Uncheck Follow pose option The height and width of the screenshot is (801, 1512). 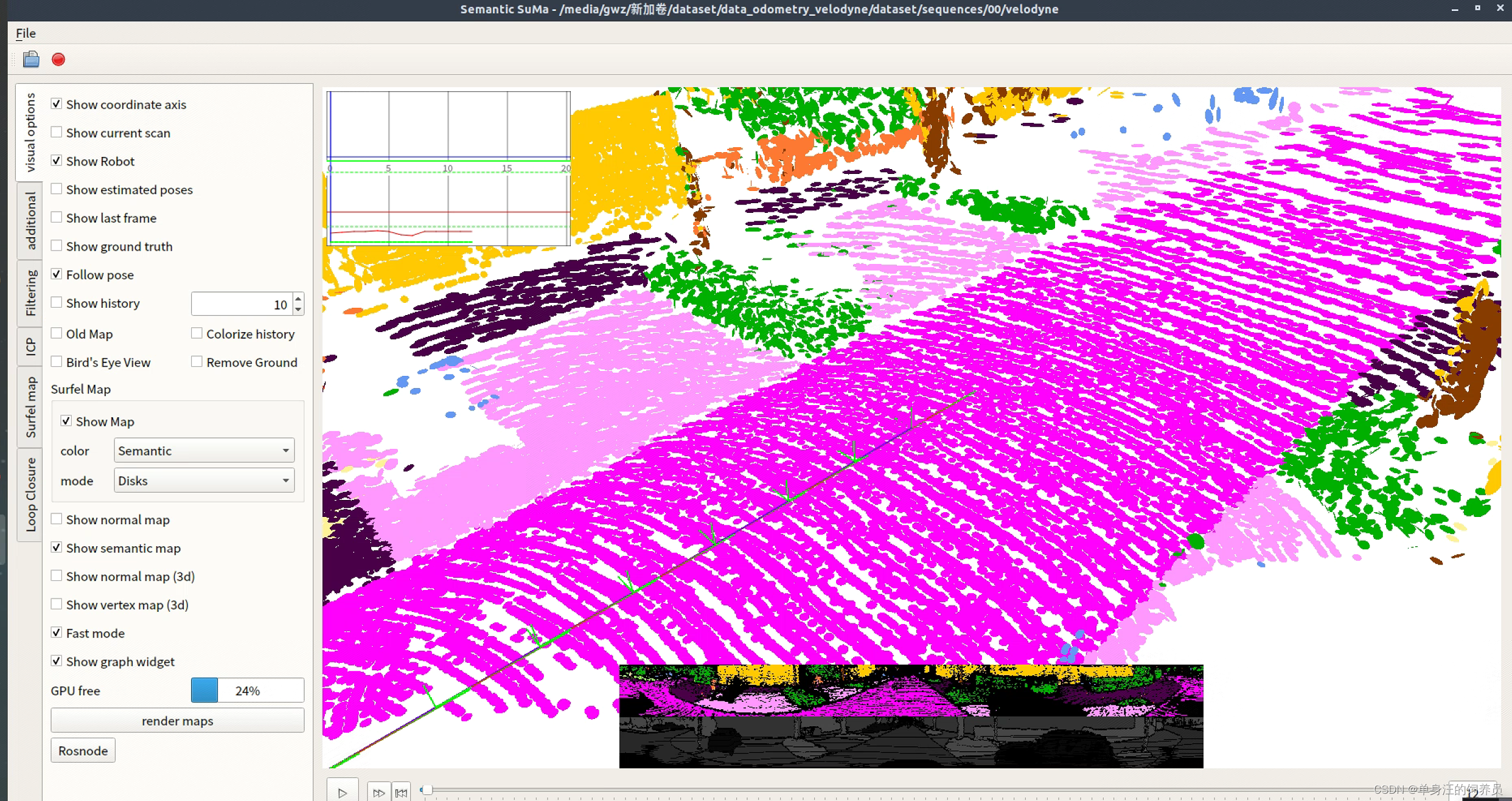click(x=57, y=274)
